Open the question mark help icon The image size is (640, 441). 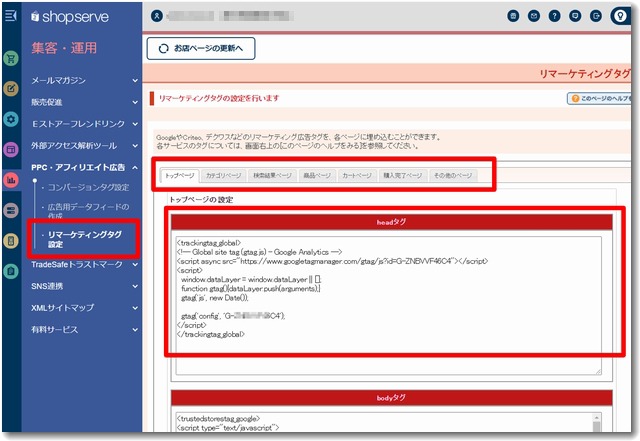coord(554,16)
